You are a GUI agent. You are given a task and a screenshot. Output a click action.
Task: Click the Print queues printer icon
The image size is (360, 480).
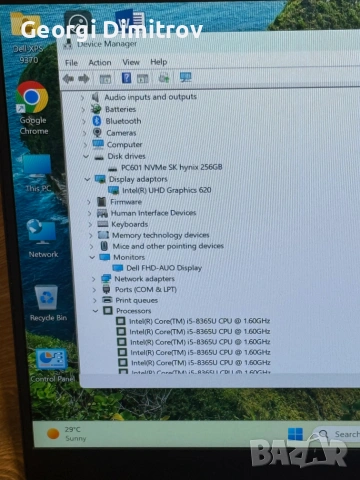tap(107, 300)
